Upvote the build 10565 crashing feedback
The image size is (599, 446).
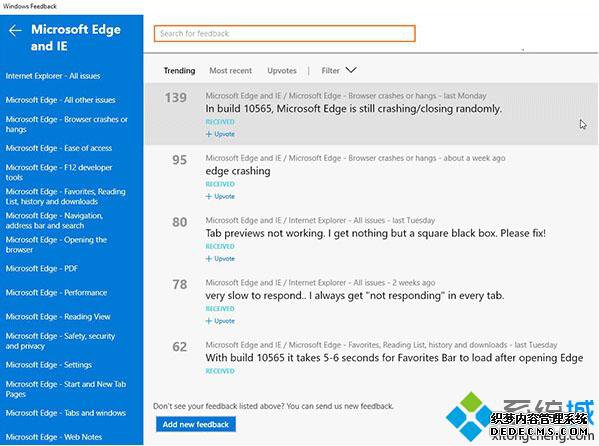click(x=220, y=134)
